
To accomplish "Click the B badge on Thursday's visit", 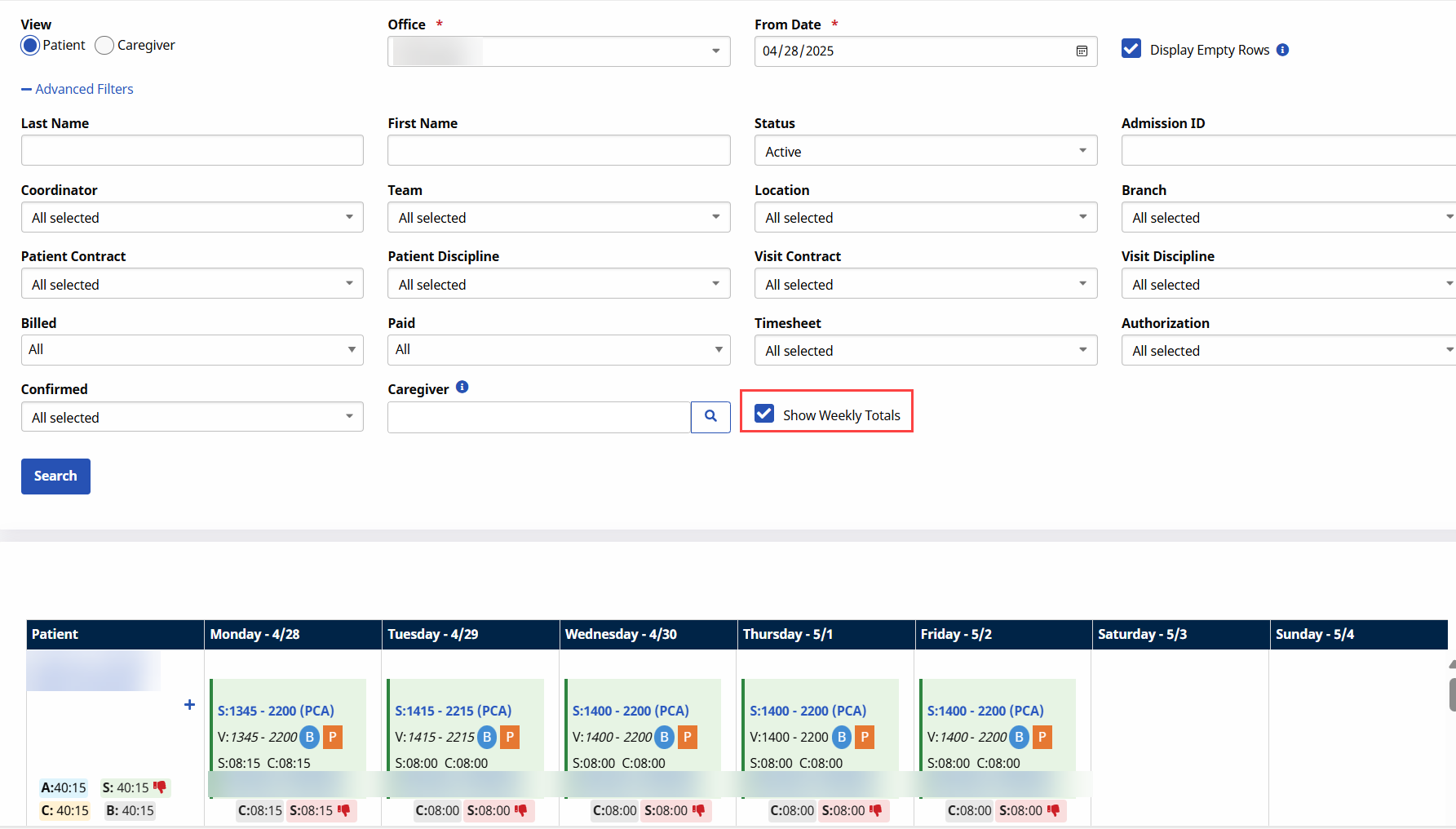I will point(841,737).
